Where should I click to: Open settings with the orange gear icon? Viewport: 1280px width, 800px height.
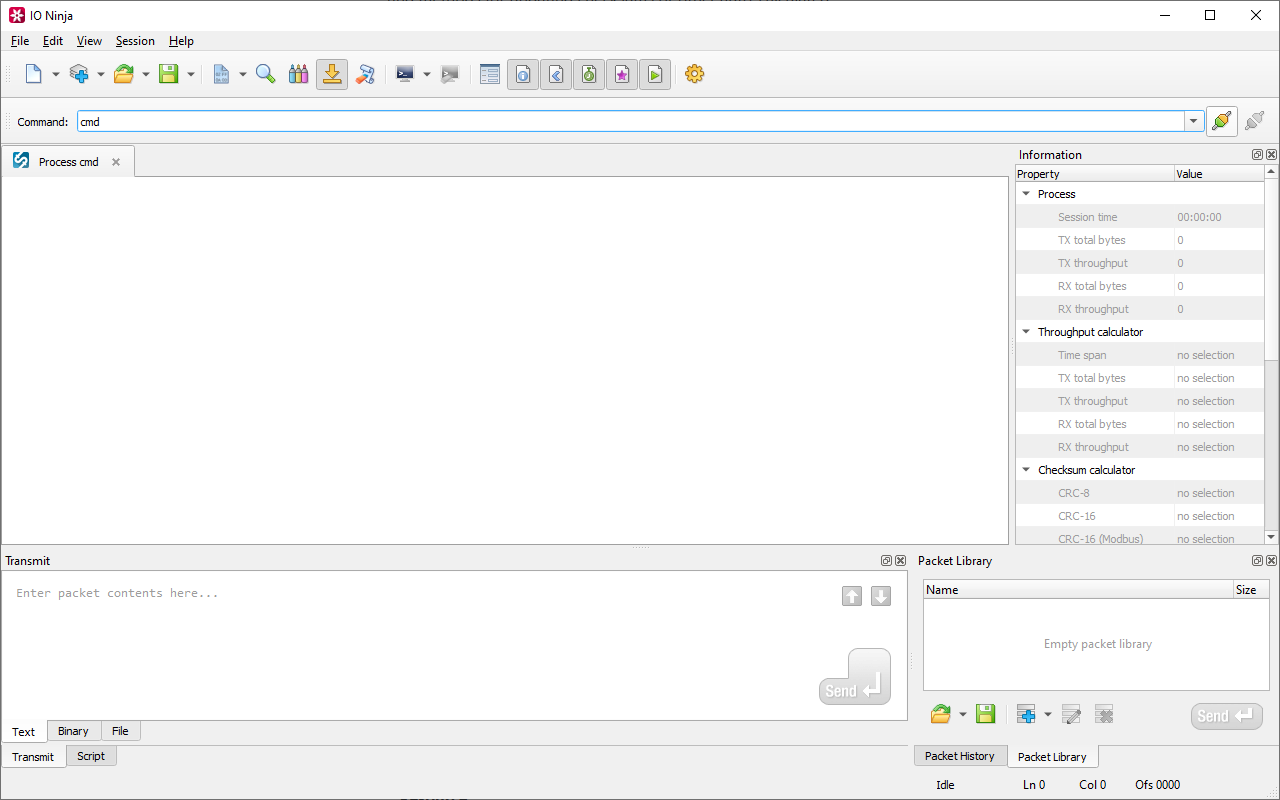pyautogui.click(x=695, y=74)
